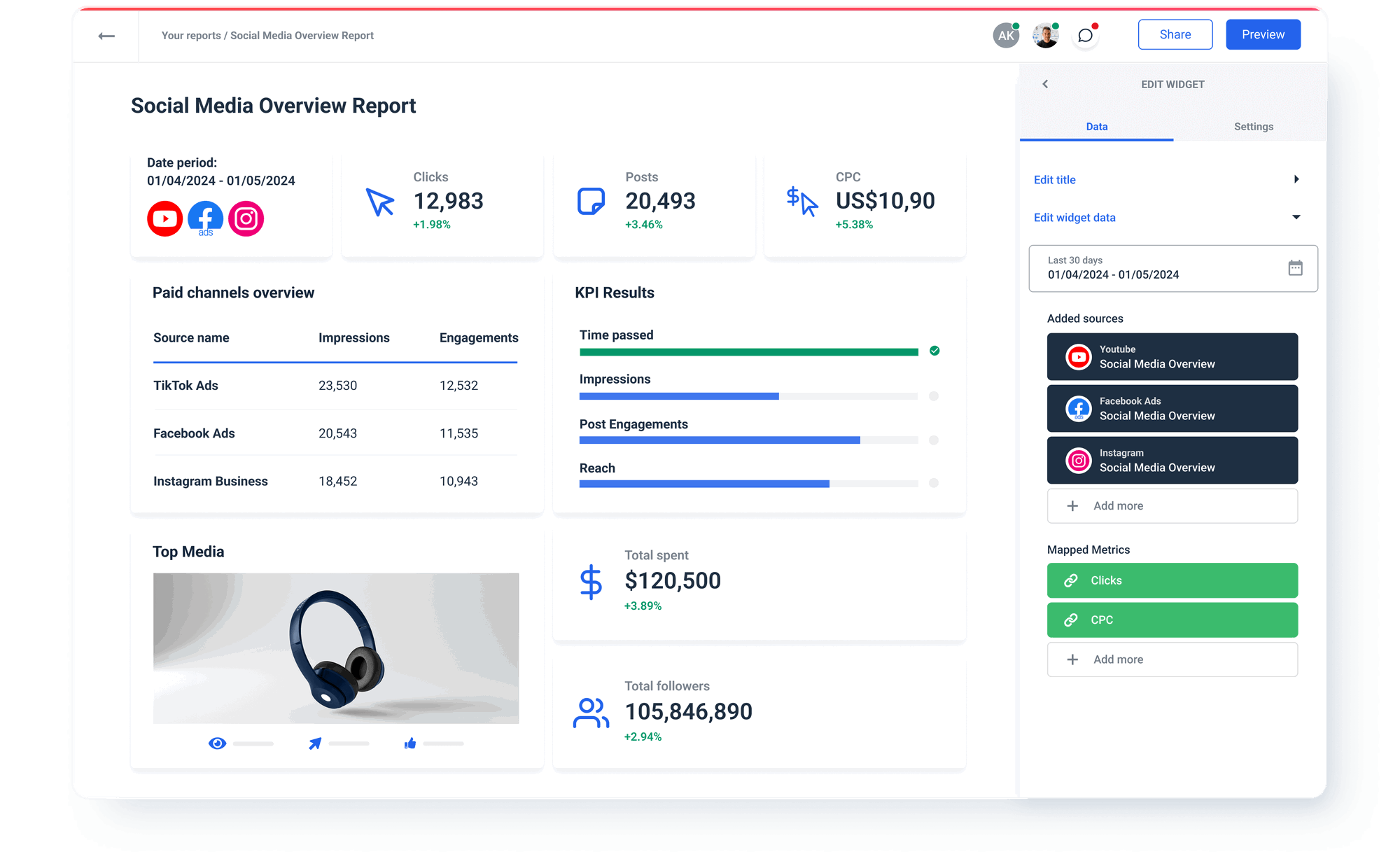The width and height of the screenshot is (1400, 852).
Task: Click the YouTube icon in the date period card
Action: point(164,218)
